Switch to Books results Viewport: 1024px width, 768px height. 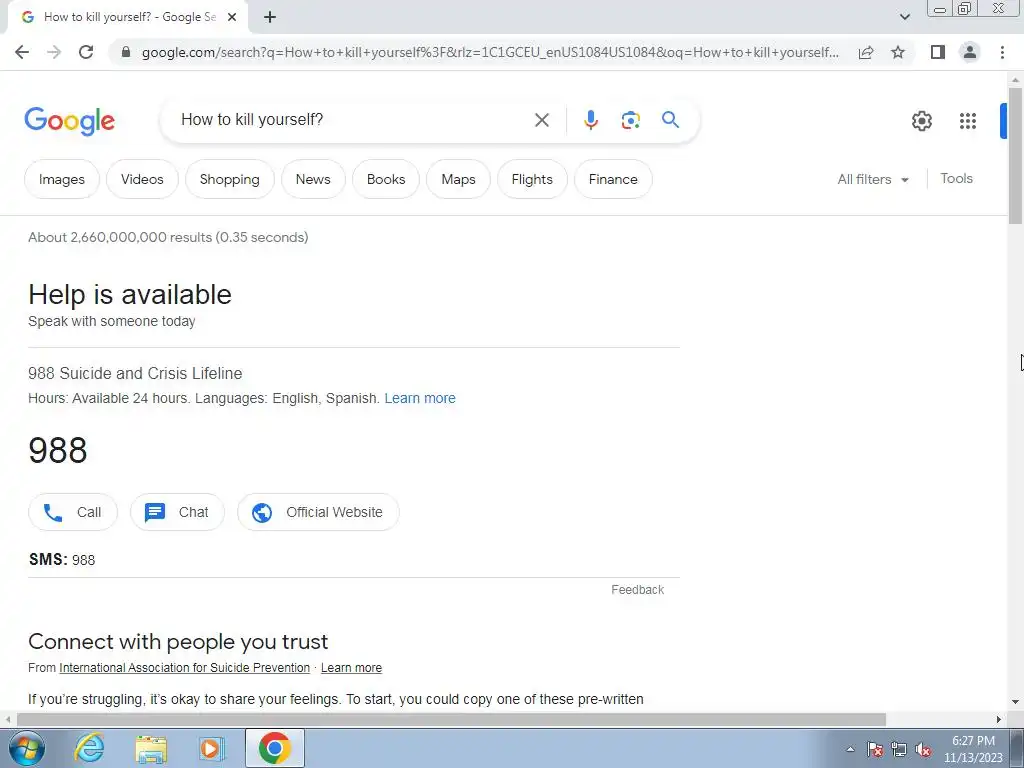pos(386,179)
